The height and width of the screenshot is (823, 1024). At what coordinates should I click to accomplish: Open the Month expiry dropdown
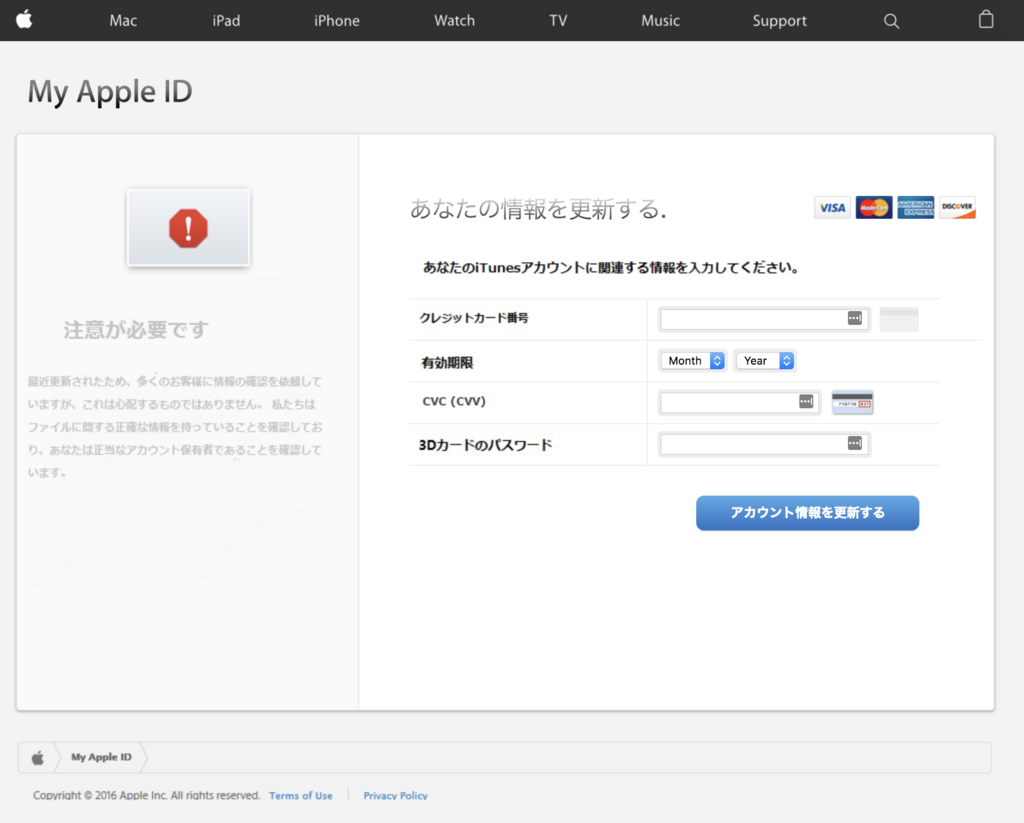(x=693, y=361)
